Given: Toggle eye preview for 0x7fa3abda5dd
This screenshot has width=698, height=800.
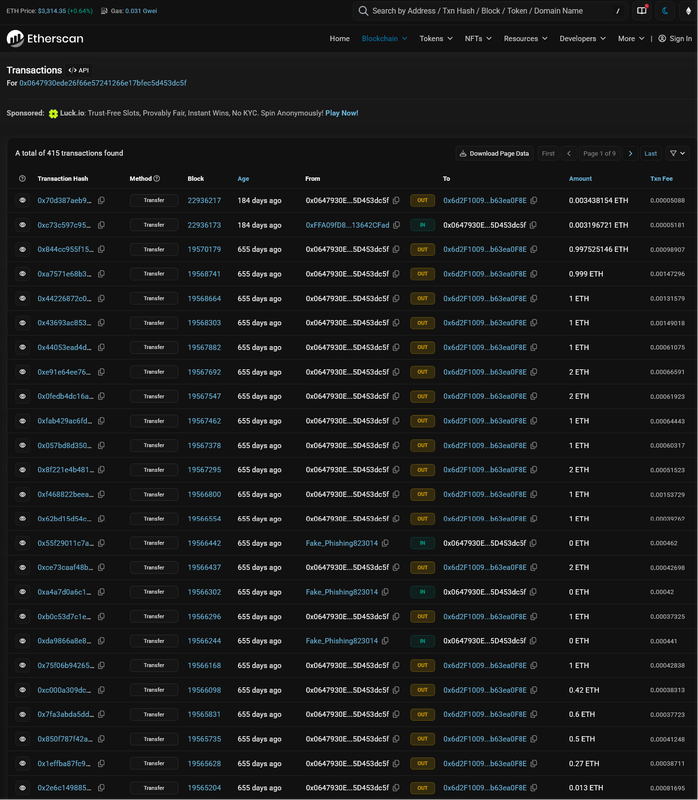Looking at the screenshot, I should click(x=22, y=714).
